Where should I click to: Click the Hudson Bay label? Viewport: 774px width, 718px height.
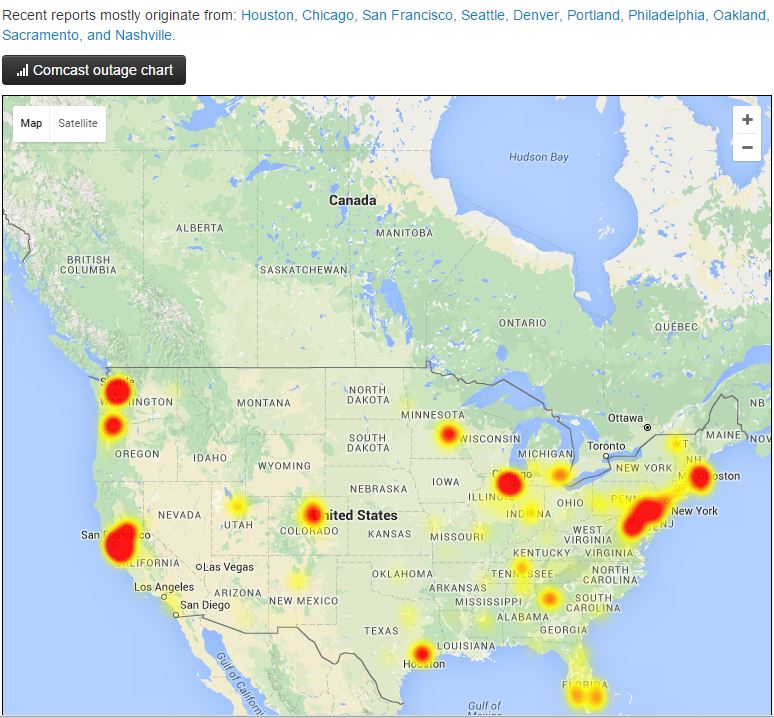[539, 157]
